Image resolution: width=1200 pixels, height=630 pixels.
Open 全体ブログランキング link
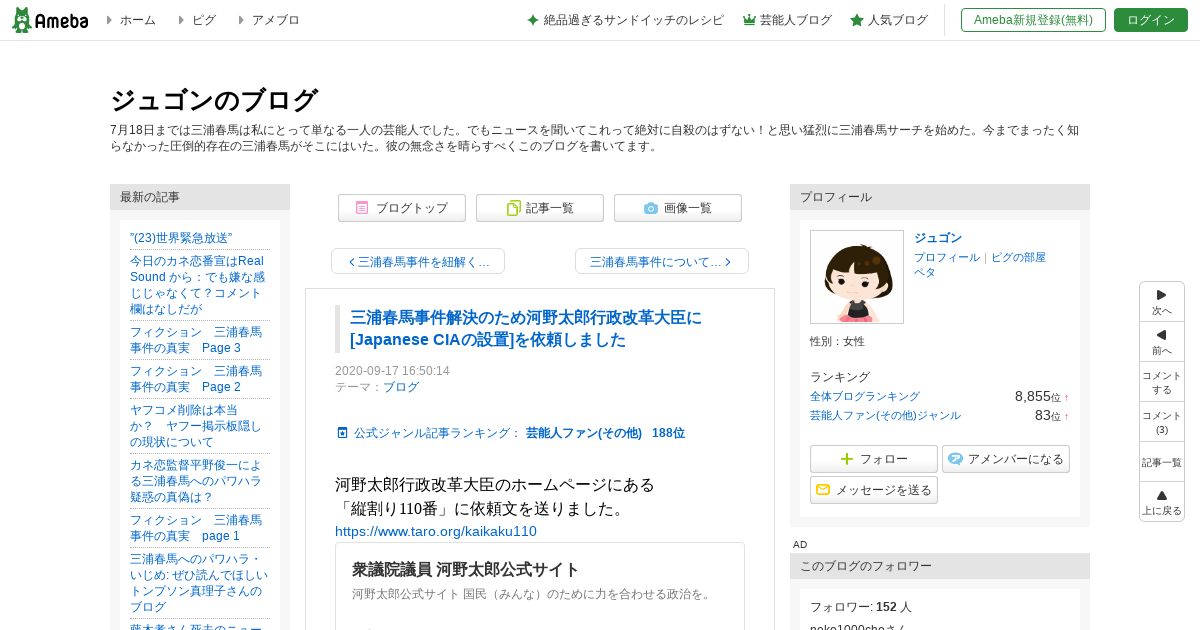tap(865, 396)
